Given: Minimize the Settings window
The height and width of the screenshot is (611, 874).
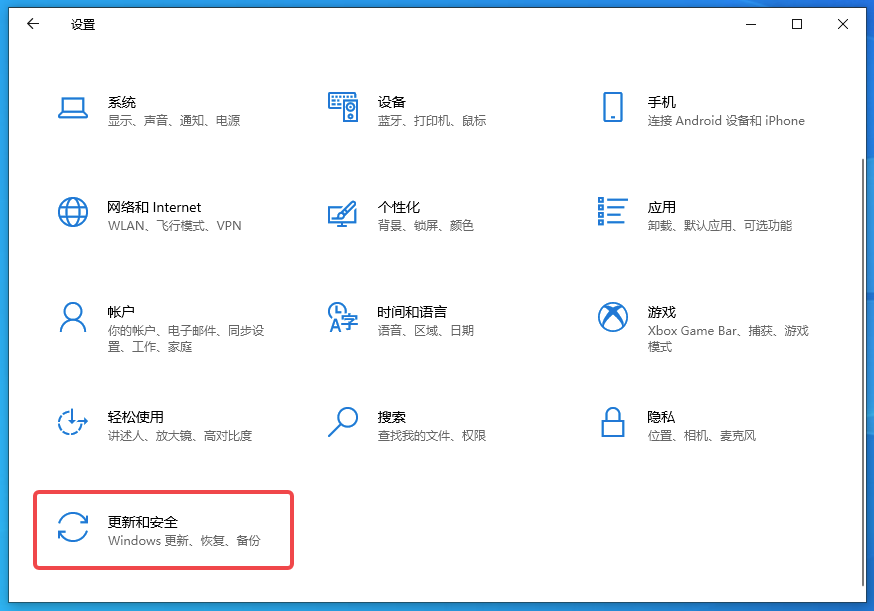Looking at the screenshot, I should coord(751,24).
